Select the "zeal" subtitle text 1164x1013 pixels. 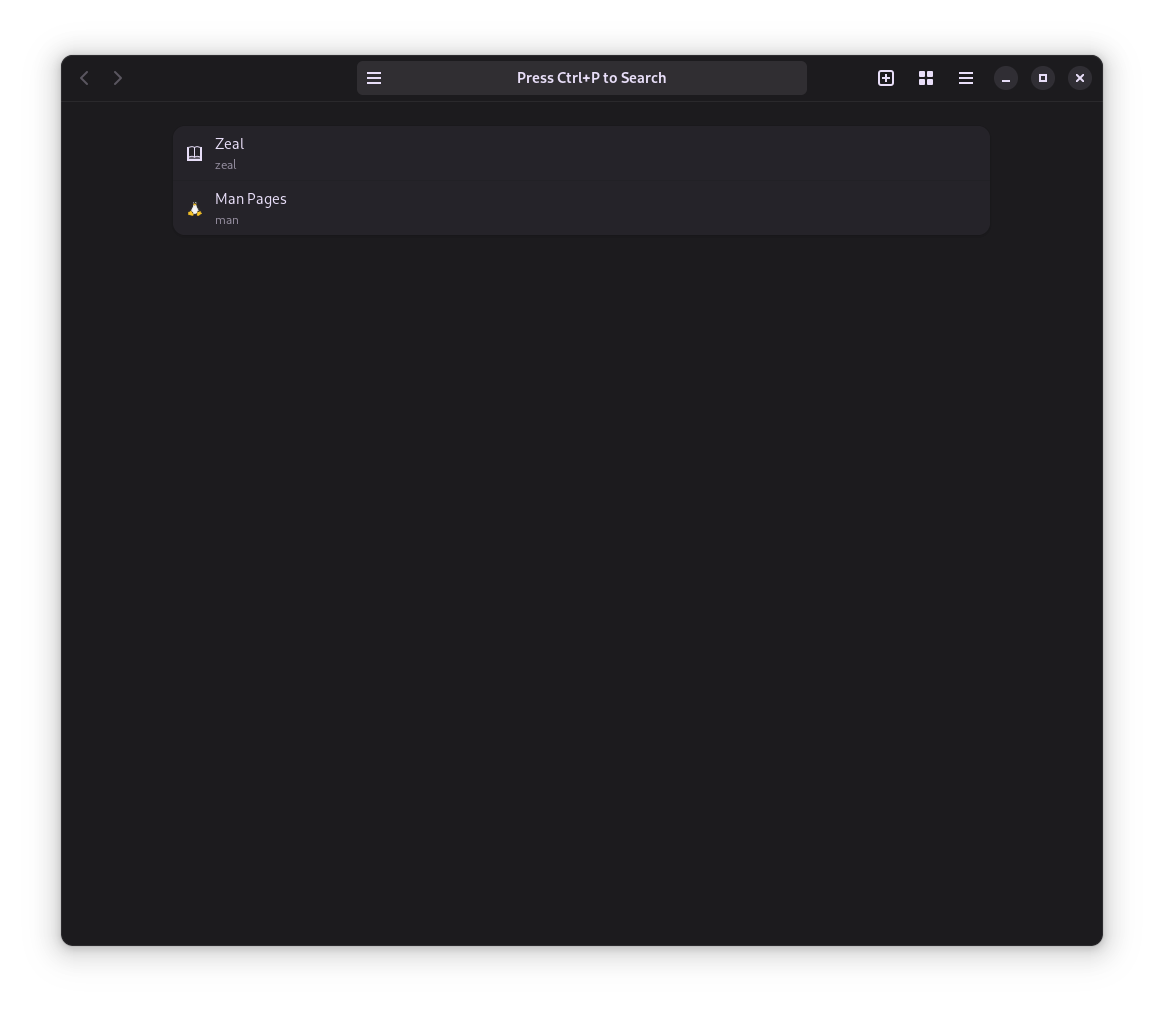(x=226, y=165)
